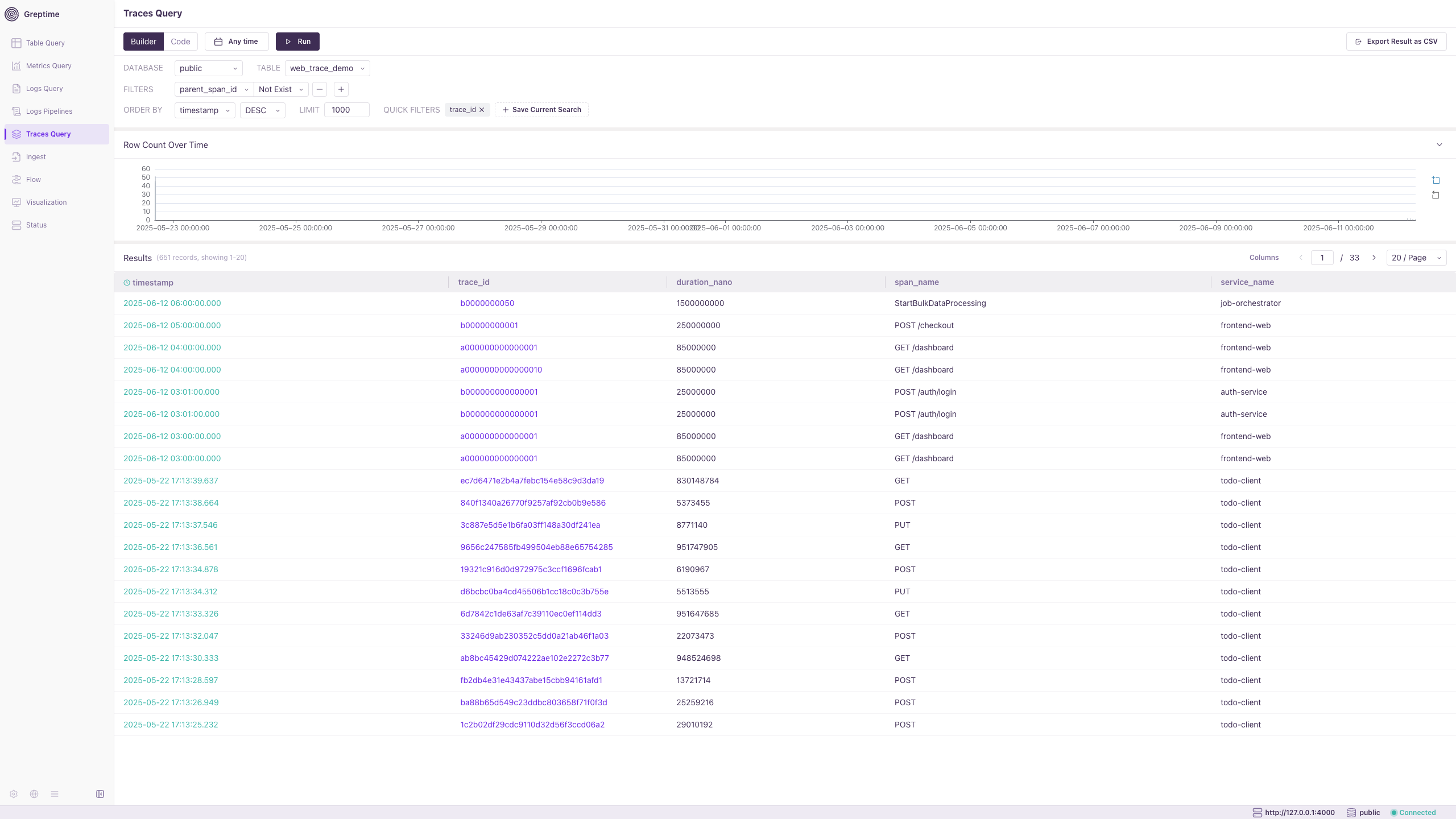Switch to Builder mode
This screenshot has width=1456, height=819.
(143, 42)
